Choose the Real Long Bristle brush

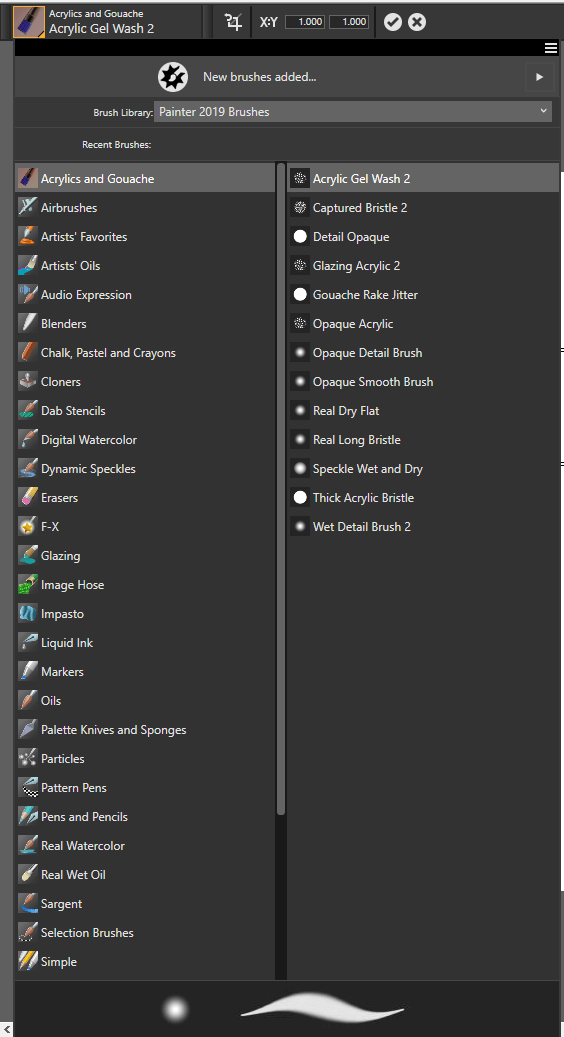tap(423, 440)
